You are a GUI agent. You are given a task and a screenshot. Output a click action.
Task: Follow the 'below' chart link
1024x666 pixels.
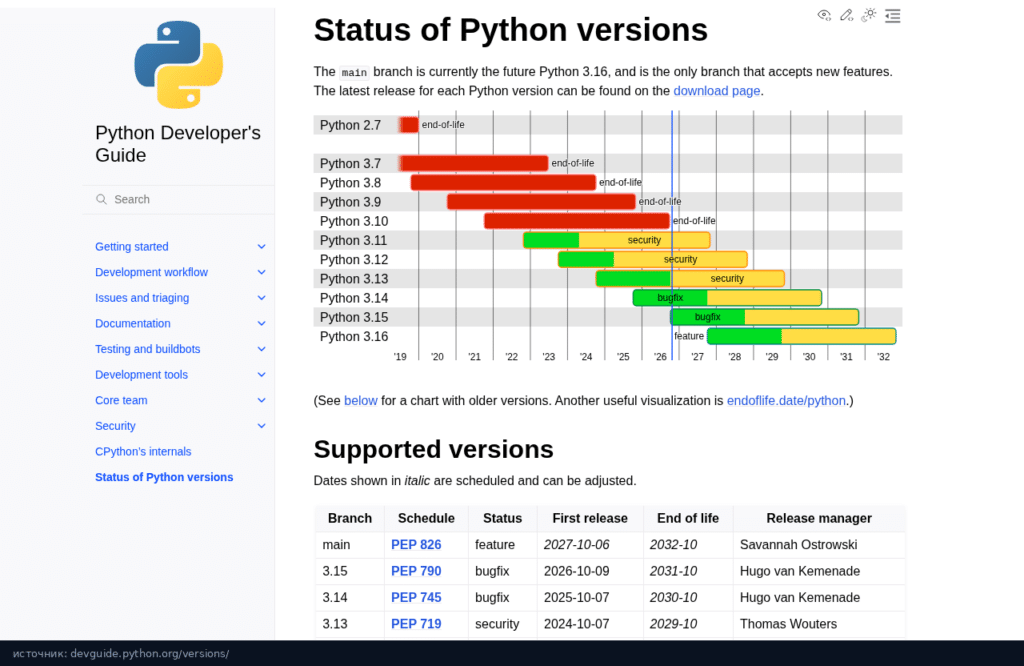pos(360,401)
